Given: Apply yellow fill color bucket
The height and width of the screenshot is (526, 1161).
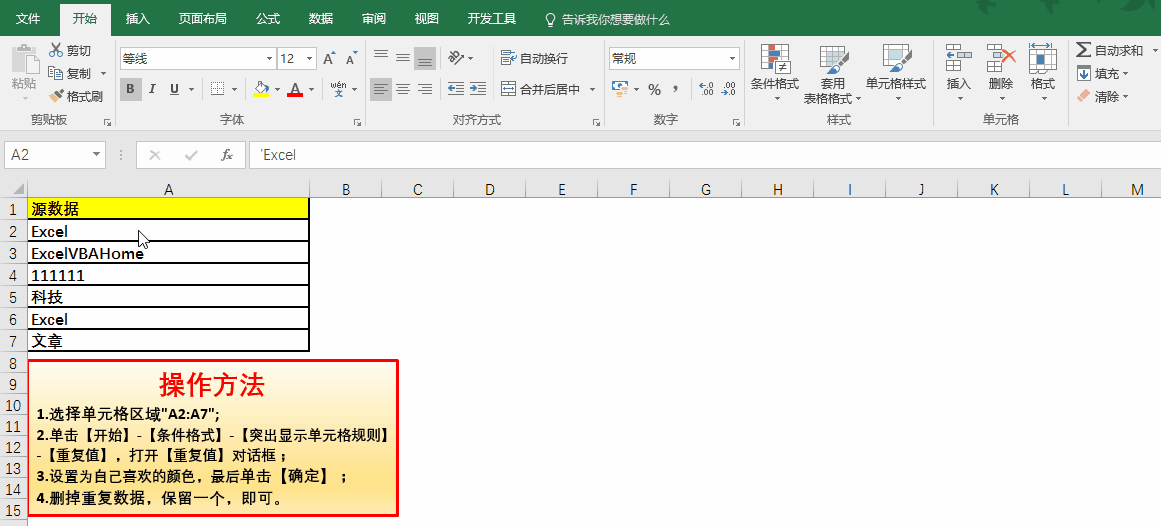Looking at the screenshot, I should click(x=261, y=90).
